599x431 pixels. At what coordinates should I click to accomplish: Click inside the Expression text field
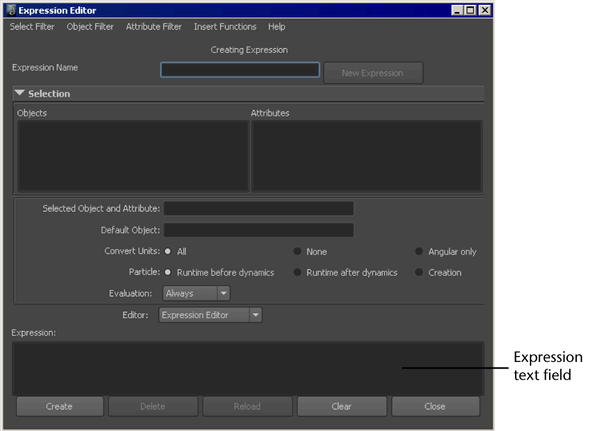(248, 369)
